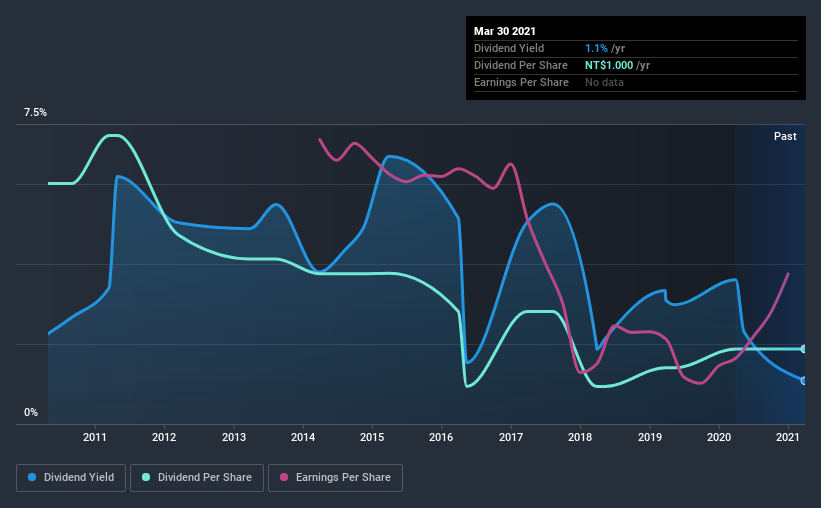Click the 2012 x-axis label

click(164, 437)
